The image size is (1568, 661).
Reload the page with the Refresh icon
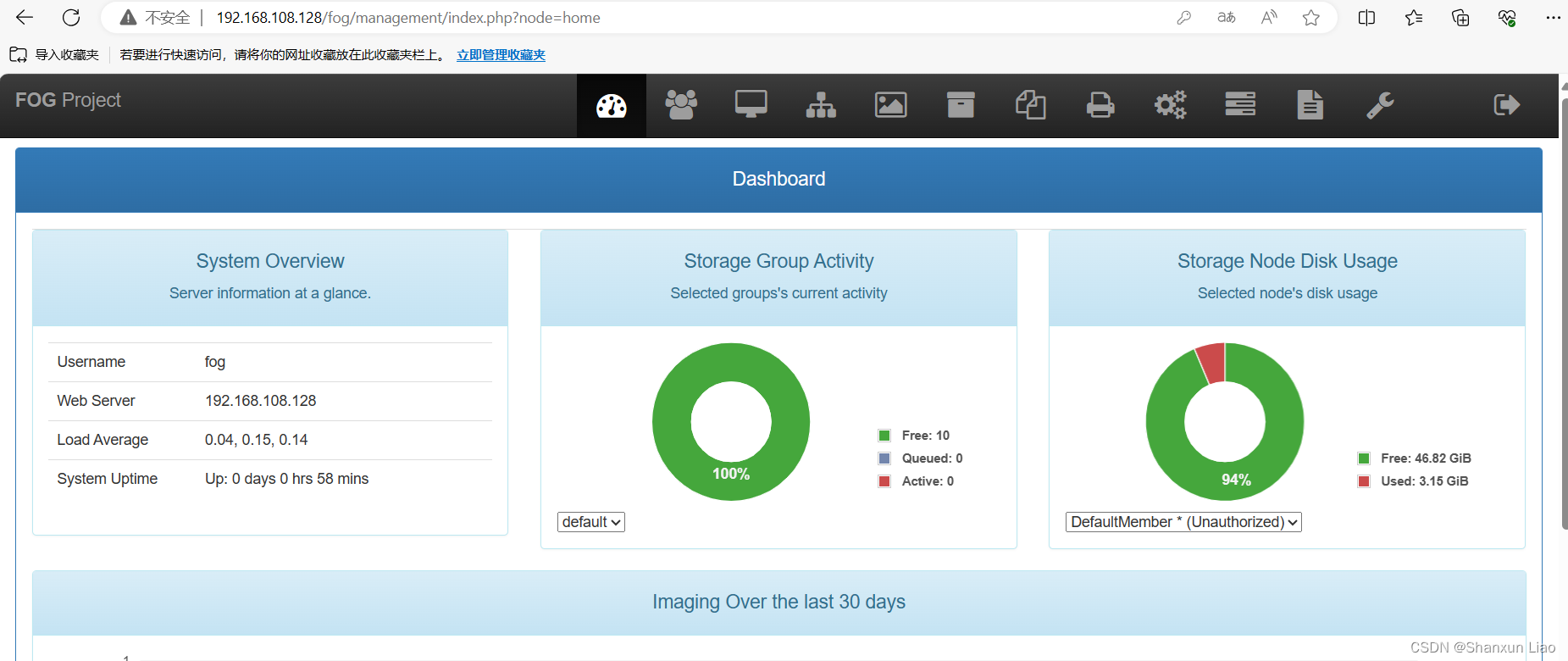click(x=71, y=17)
